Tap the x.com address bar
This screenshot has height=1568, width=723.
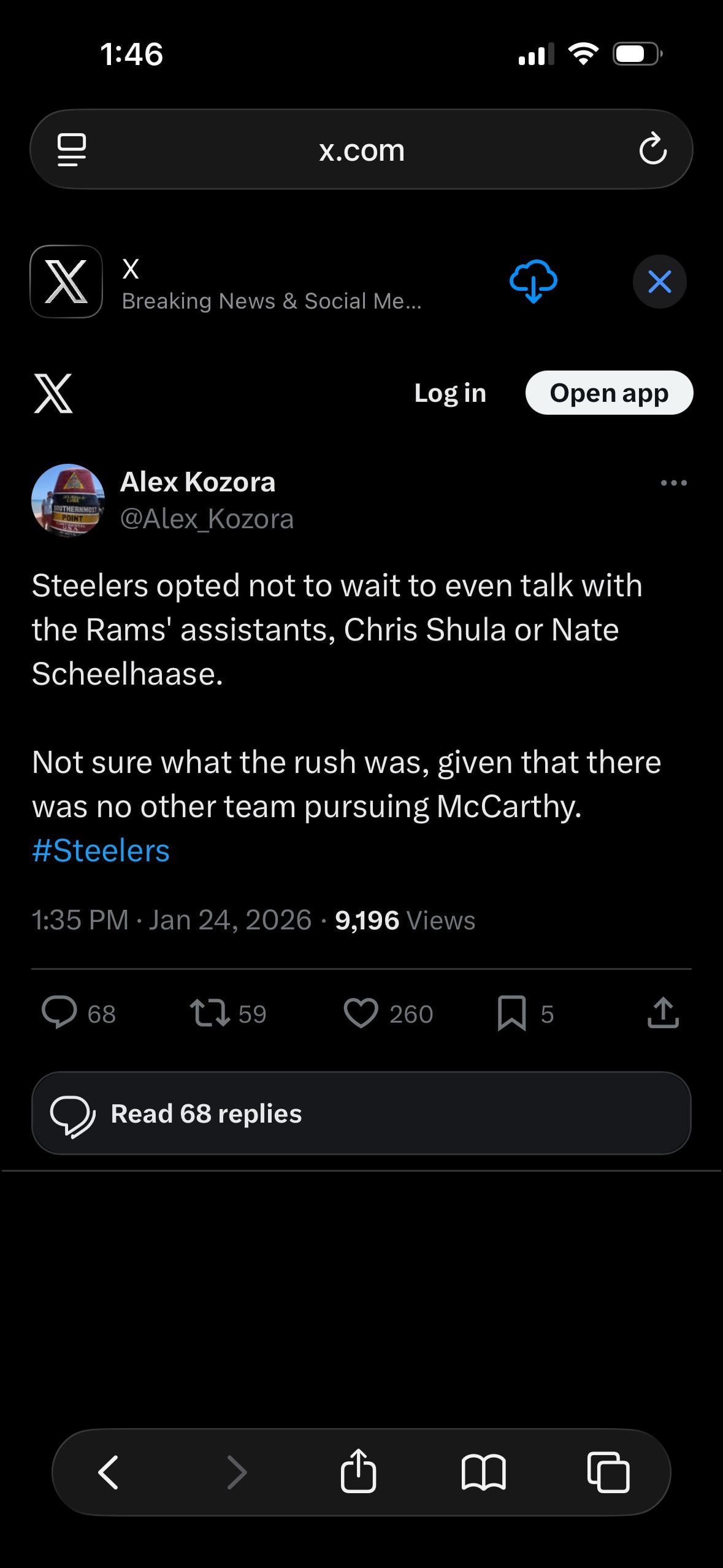361,150
